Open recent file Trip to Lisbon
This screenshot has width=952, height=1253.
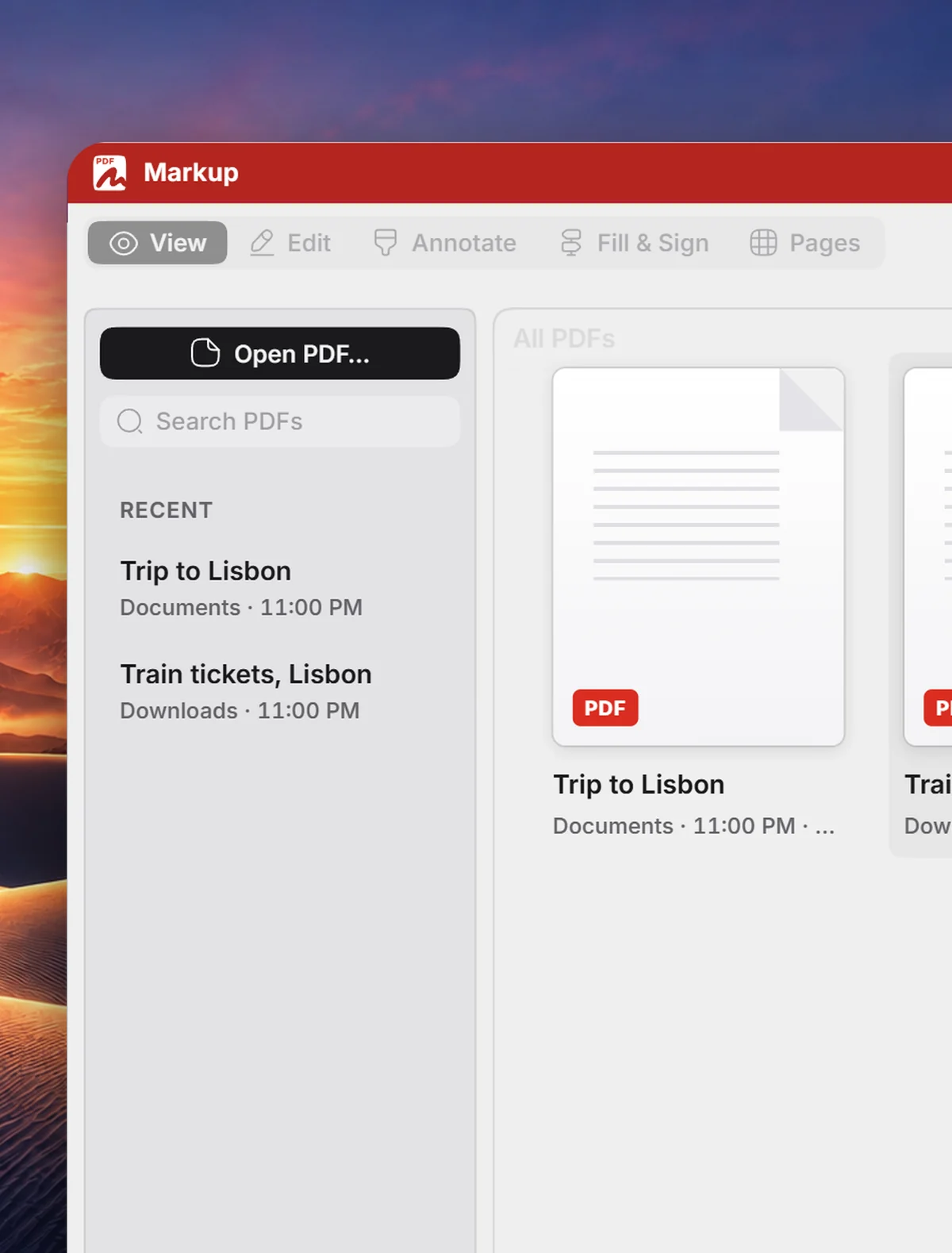[280, 589]
